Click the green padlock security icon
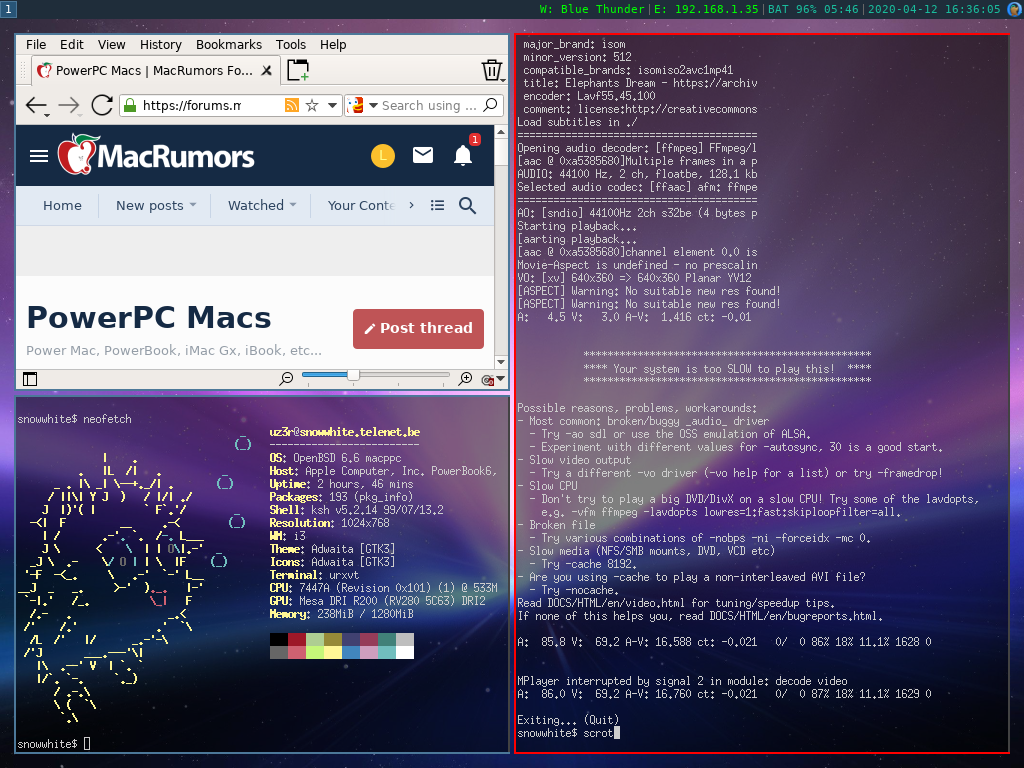 [x=130, y=105]
